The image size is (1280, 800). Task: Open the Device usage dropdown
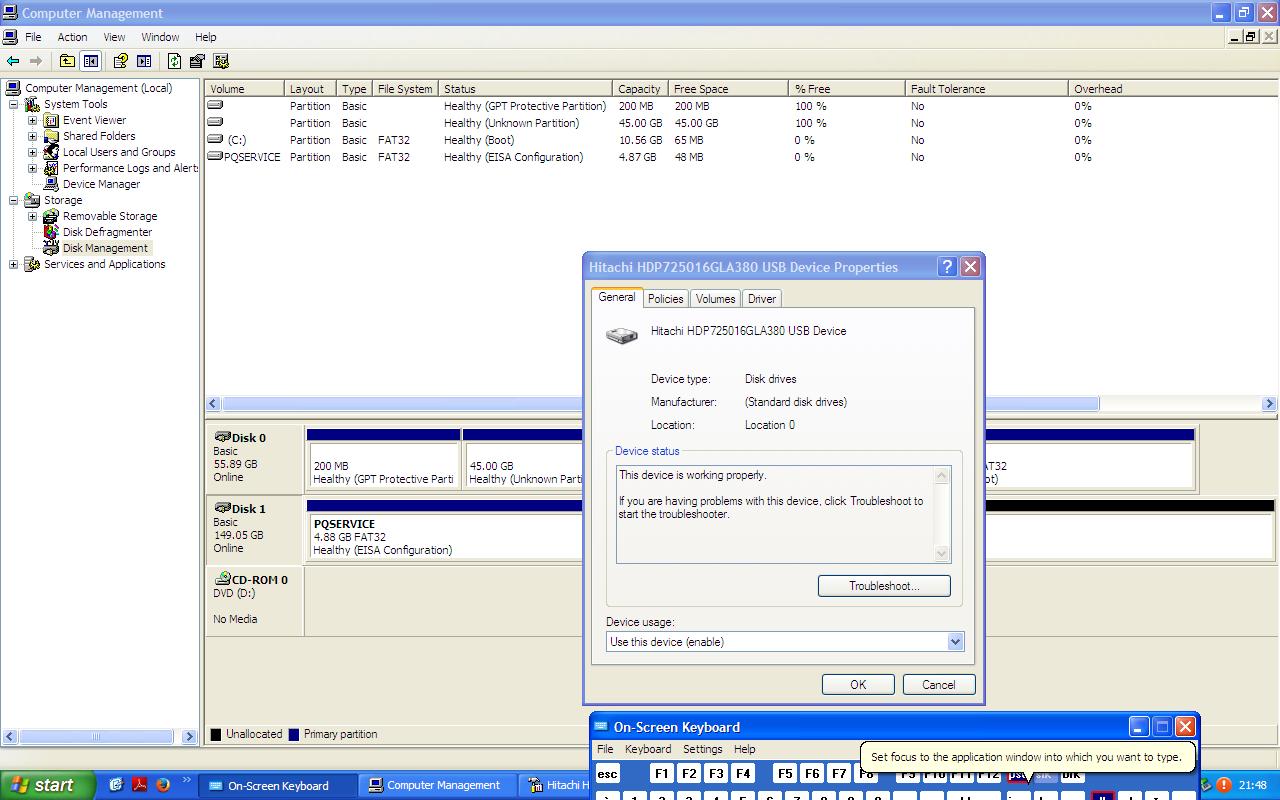tap(955, 642)
